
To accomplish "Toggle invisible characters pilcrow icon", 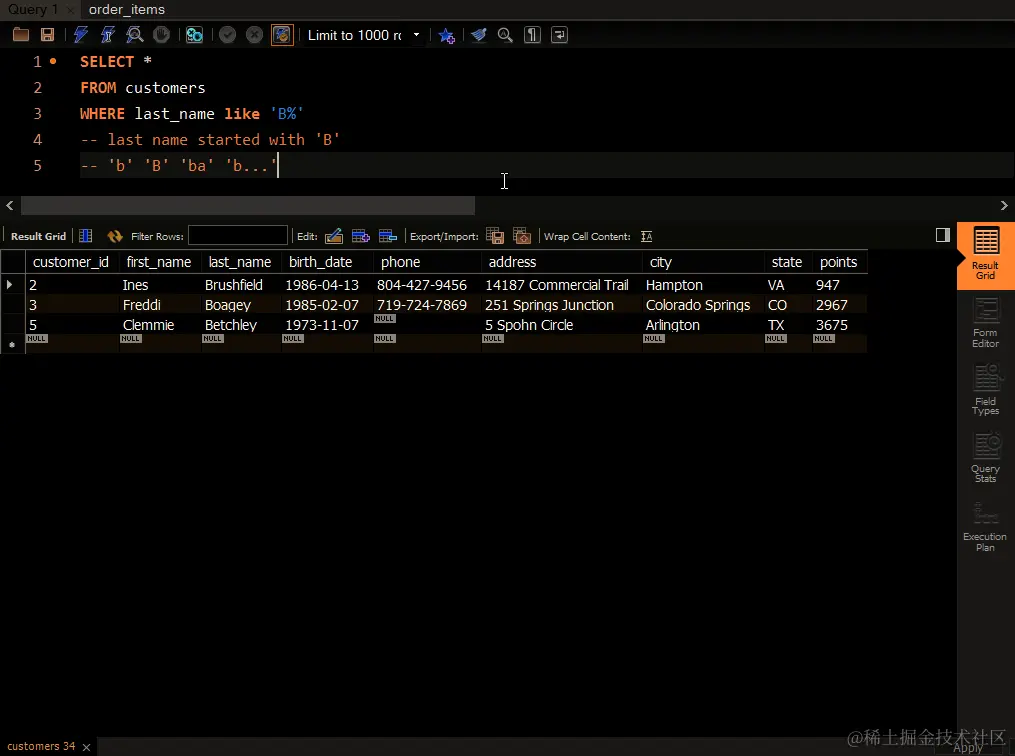I will tap(532, 35).
